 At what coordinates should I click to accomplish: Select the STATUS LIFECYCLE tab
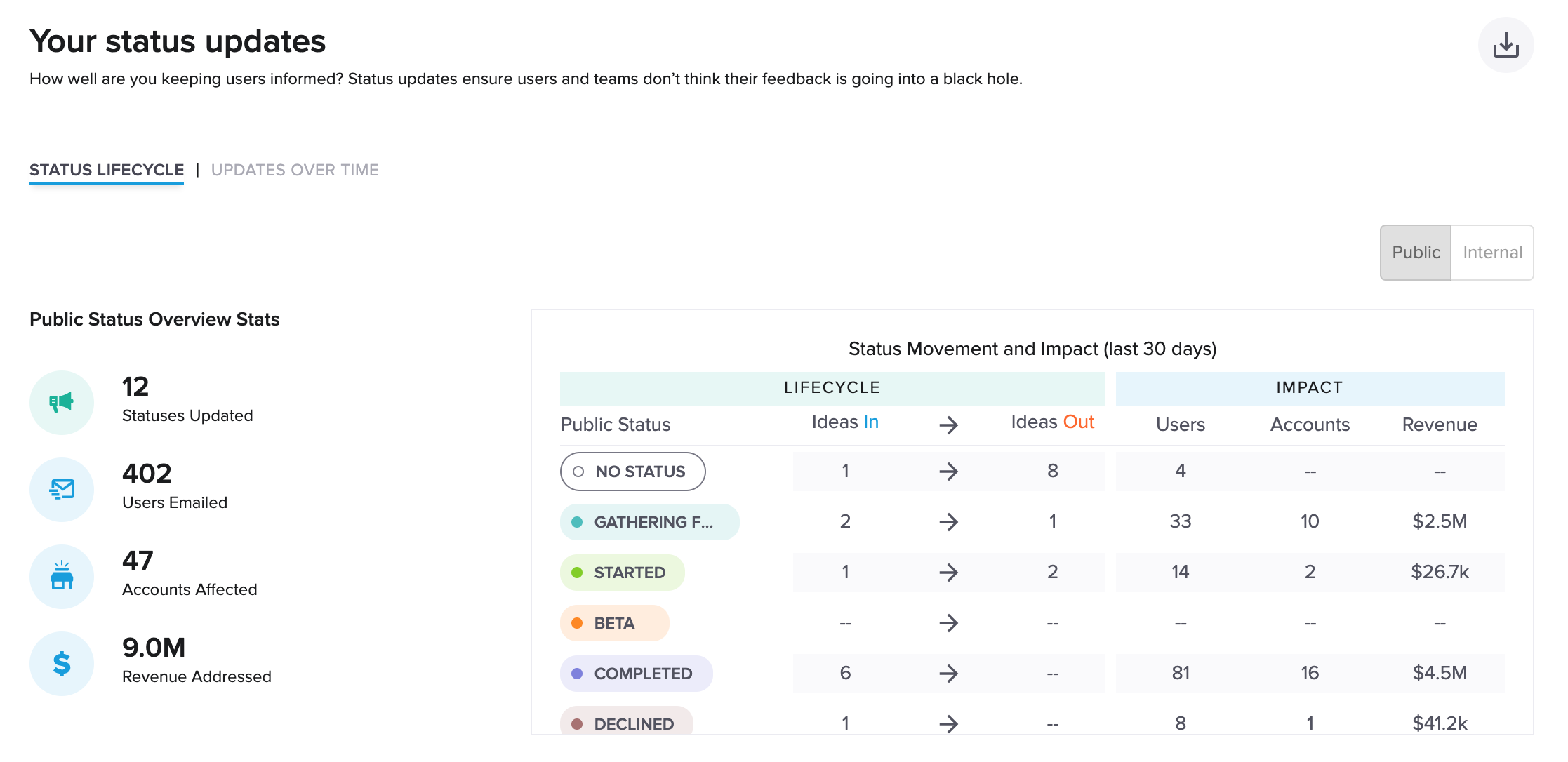click(106, 169)
